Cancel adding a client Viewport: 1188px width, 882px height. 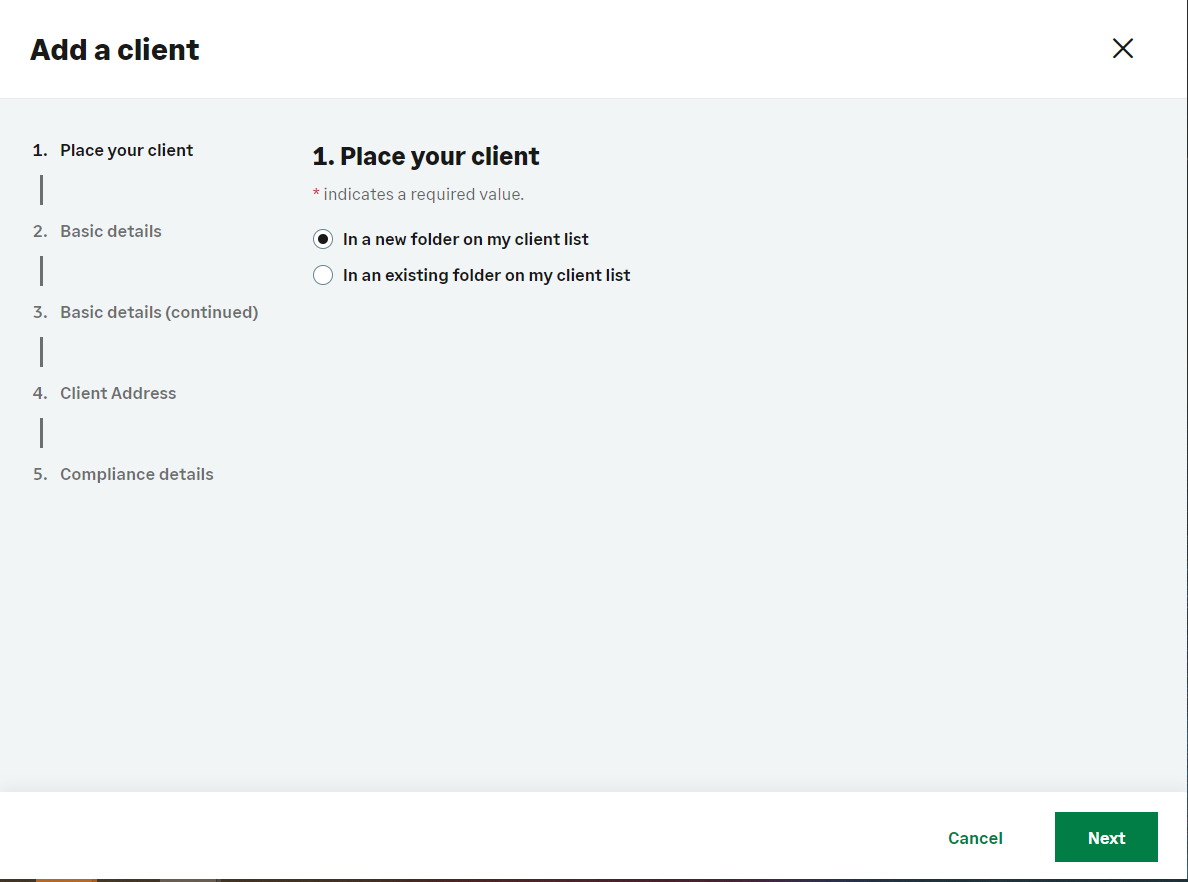point(974,838)
